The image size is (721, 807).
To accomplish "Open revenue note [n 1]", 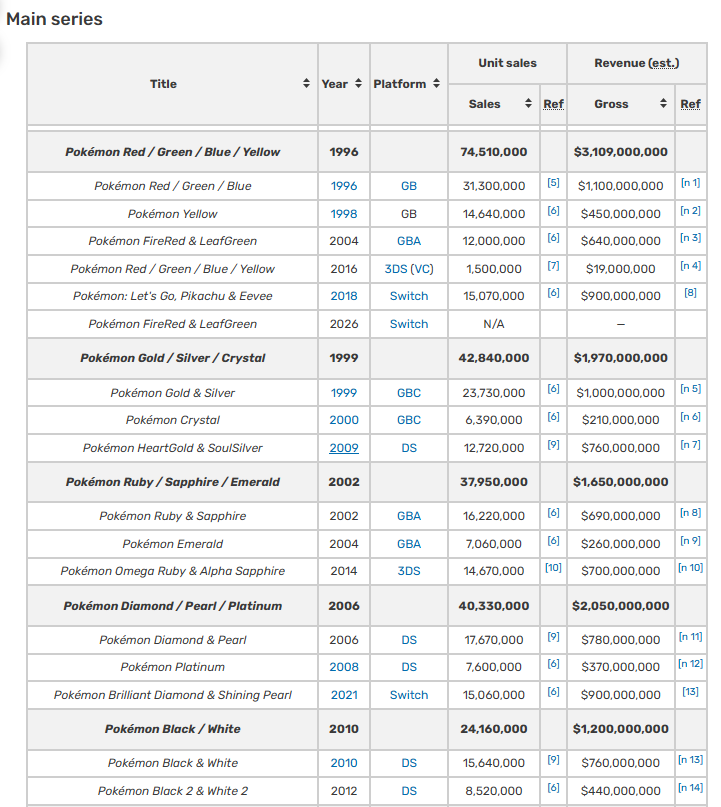I will click(690, 183).
